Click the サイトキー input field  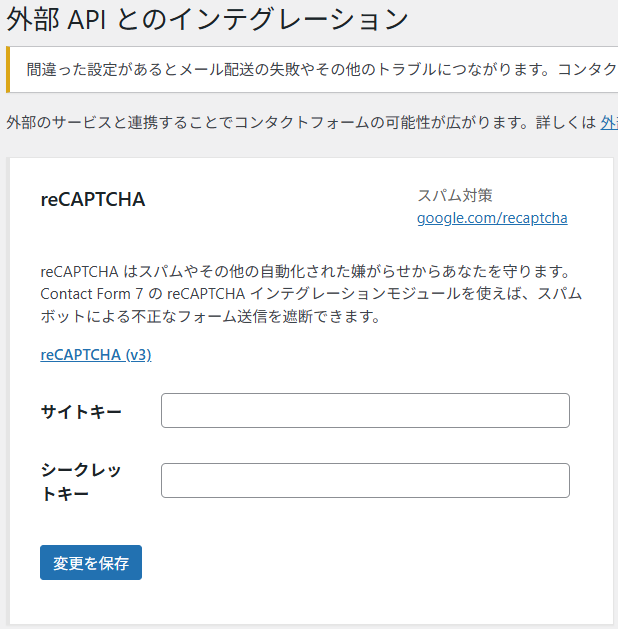point(365,410)
